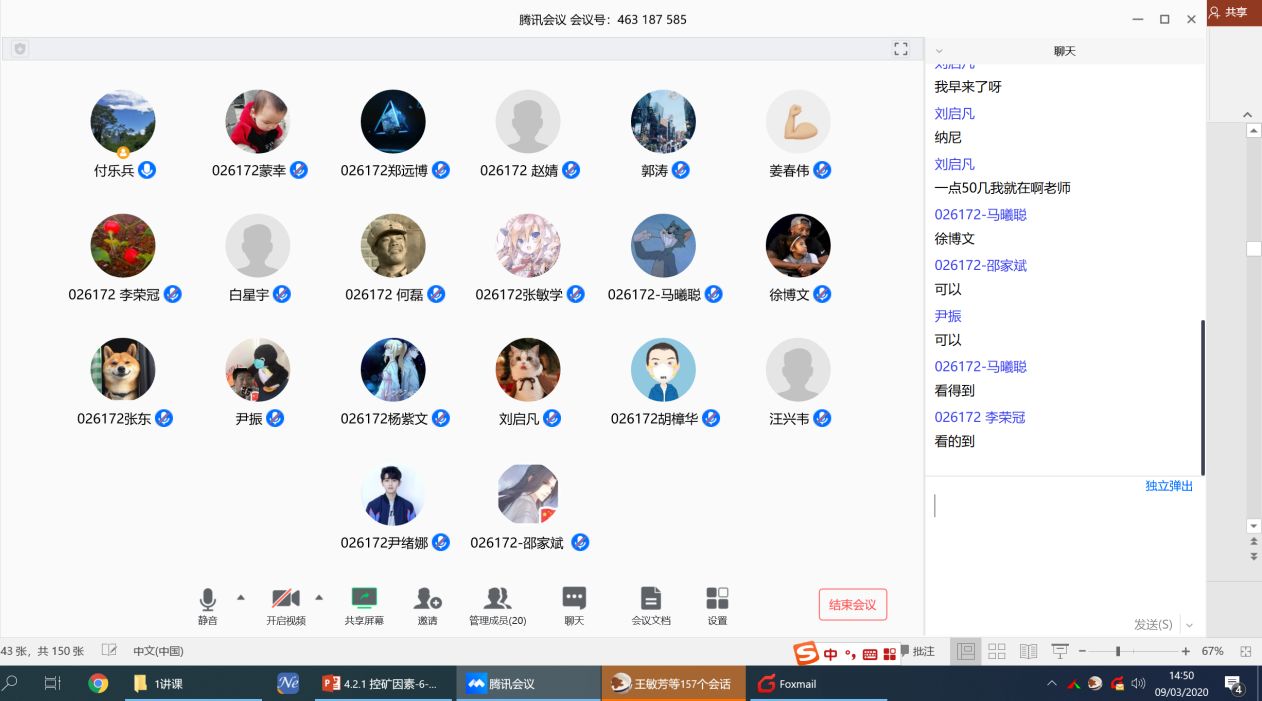Switch to Foxmail in the taskbar
Image resolution: width=1262 pixels, height=701 pixels.
pyautogui.click(x=788, y=684)
